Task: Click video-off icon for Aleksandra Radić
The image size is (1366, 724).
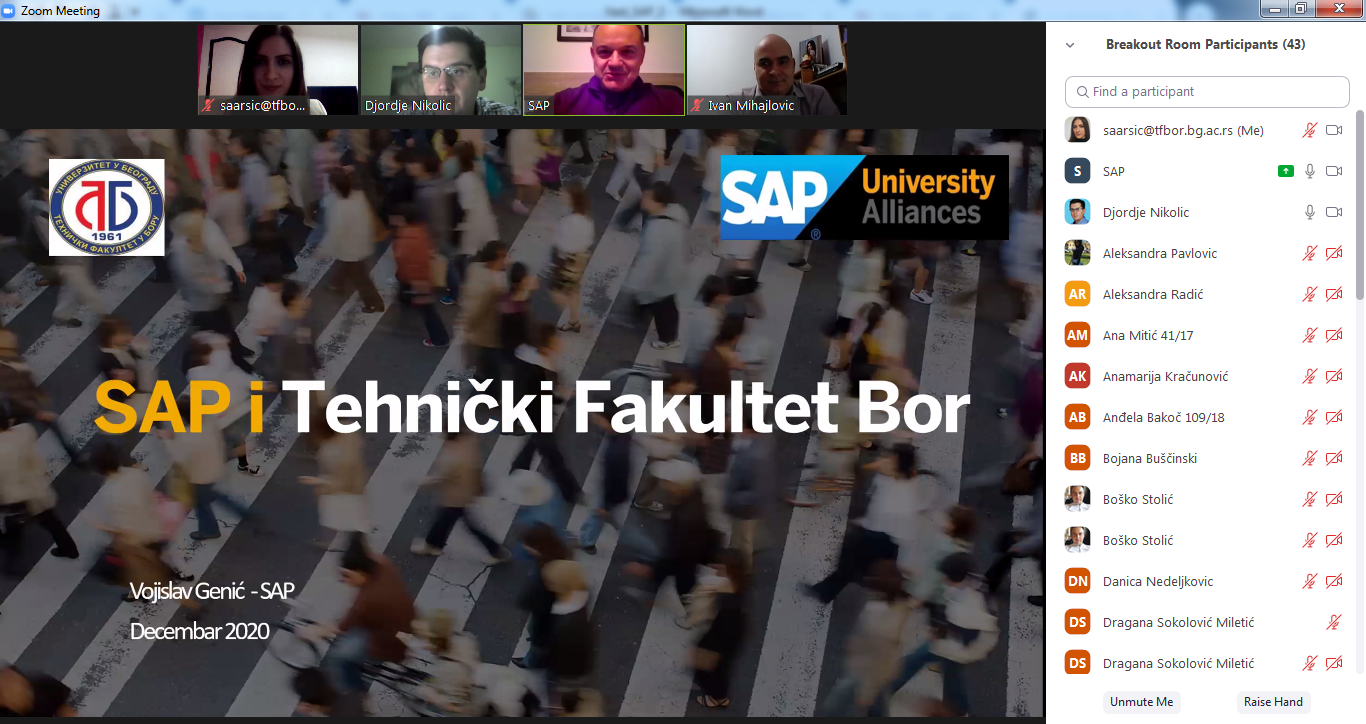Action: 1333,294
